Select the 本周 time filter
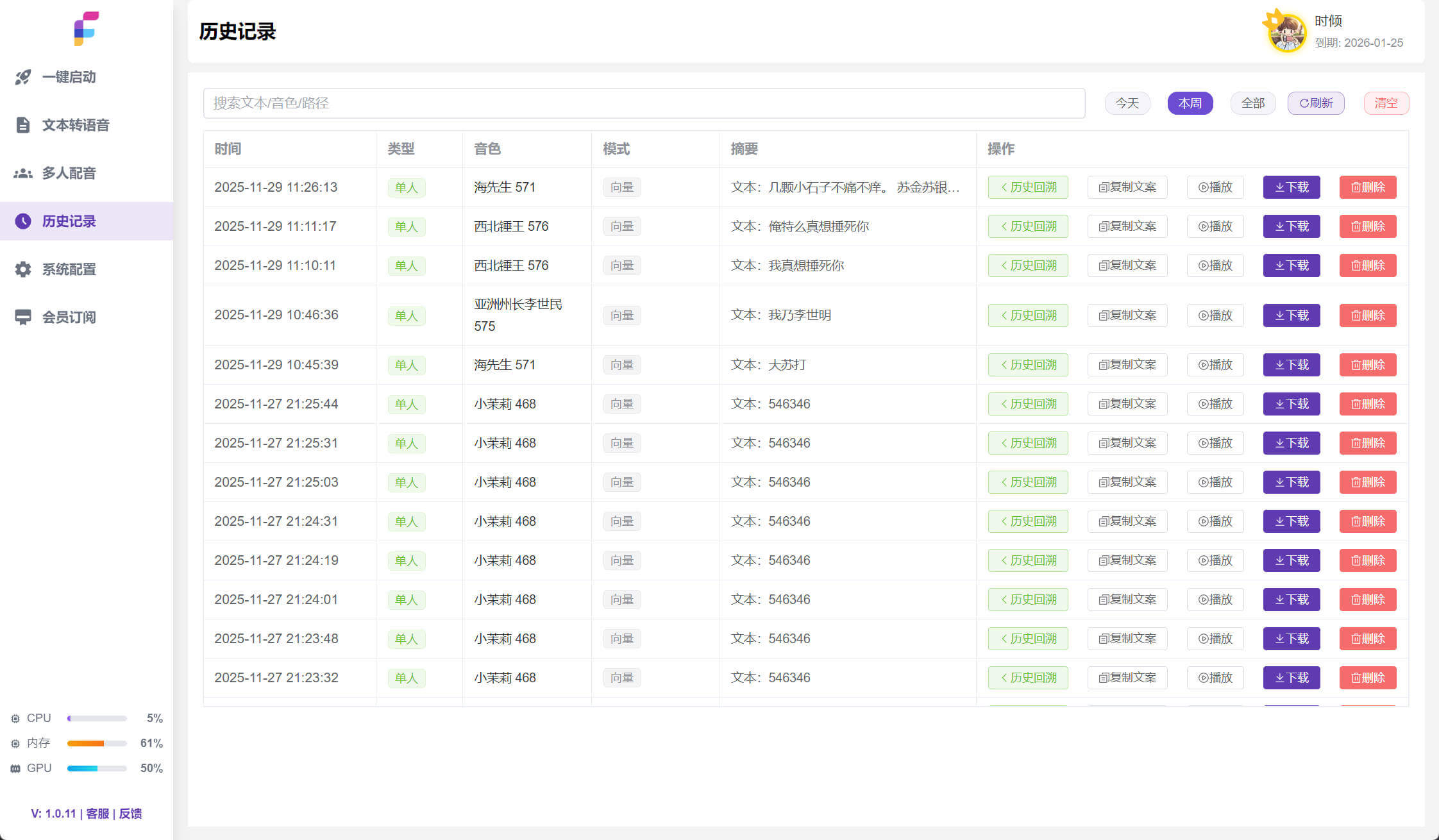Image resolution: width=1439 pixels, height=840 pixels. pyautogui.click(x=1190, y=103)
